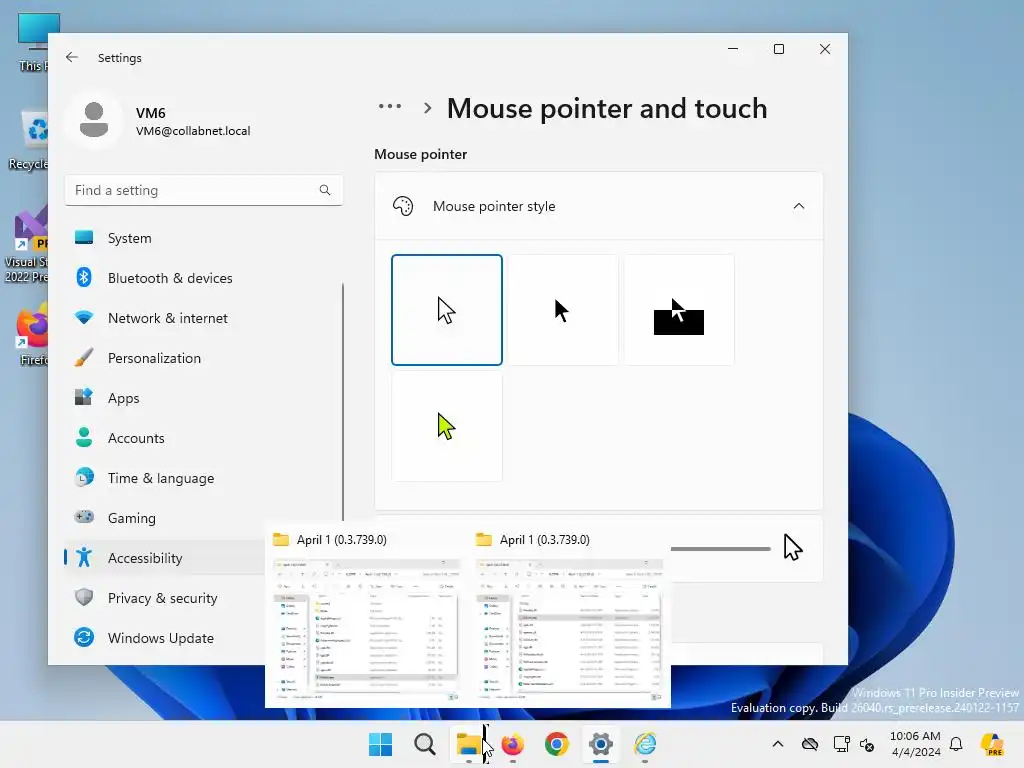Minimize the Settings window
The image size is (1024, 768).
733,49
